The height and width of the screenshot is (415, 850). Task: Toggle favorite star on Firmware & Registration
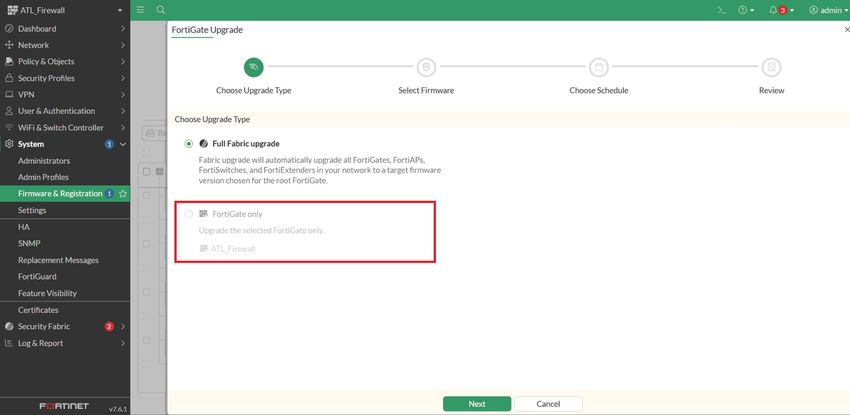coord(123,193)
